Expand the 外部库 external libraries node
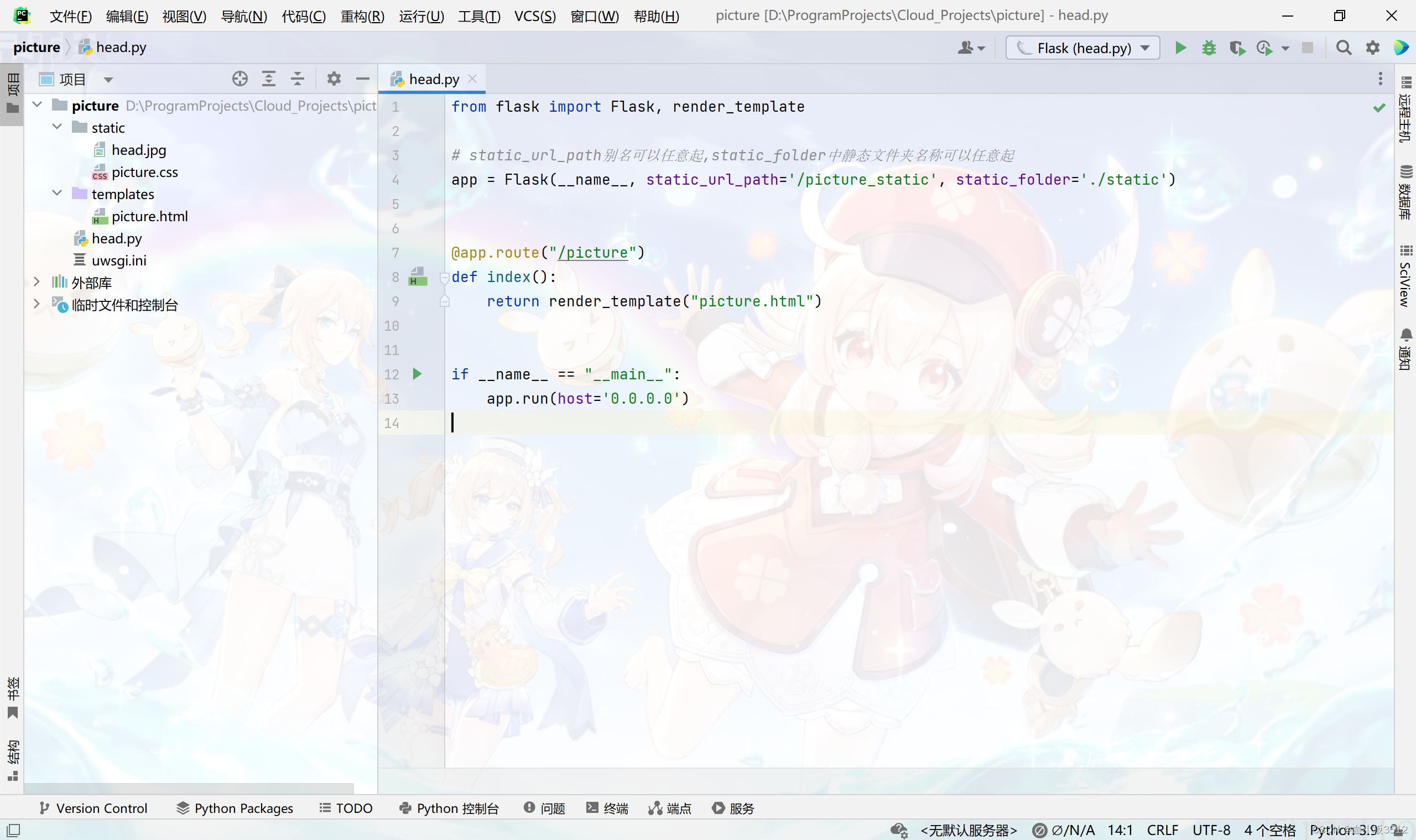Viewport: 1416px width, 840px height. click(x=37, y=282)
